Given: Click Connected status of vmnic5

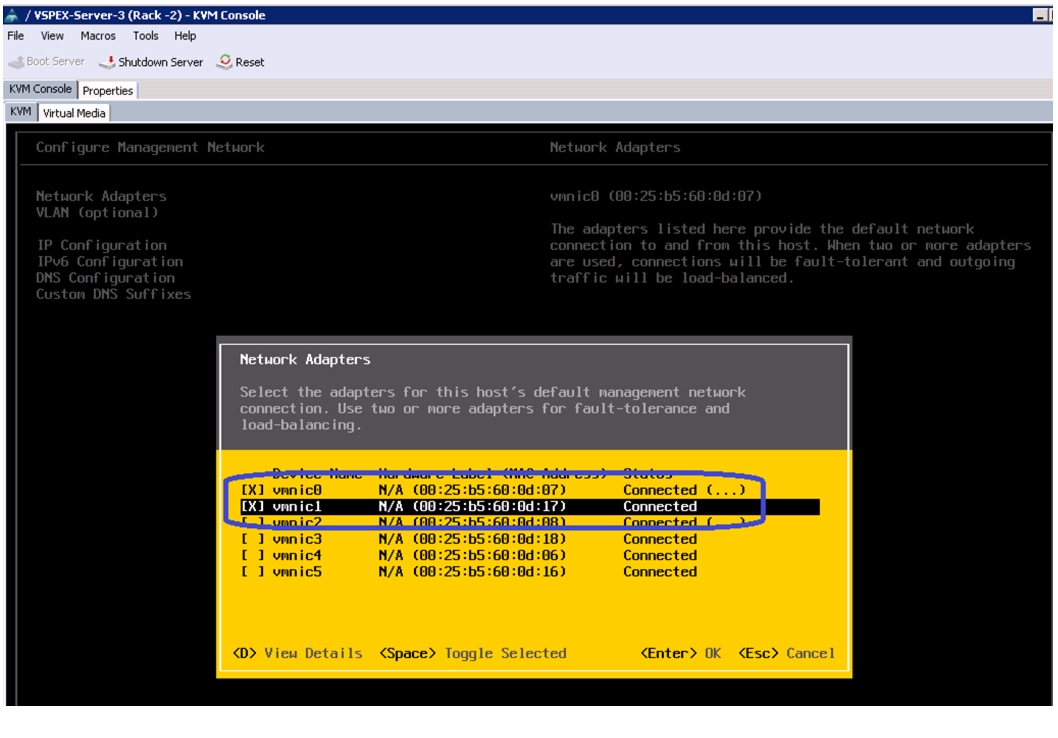Looking at the screenshot, I should pos(660,571).
